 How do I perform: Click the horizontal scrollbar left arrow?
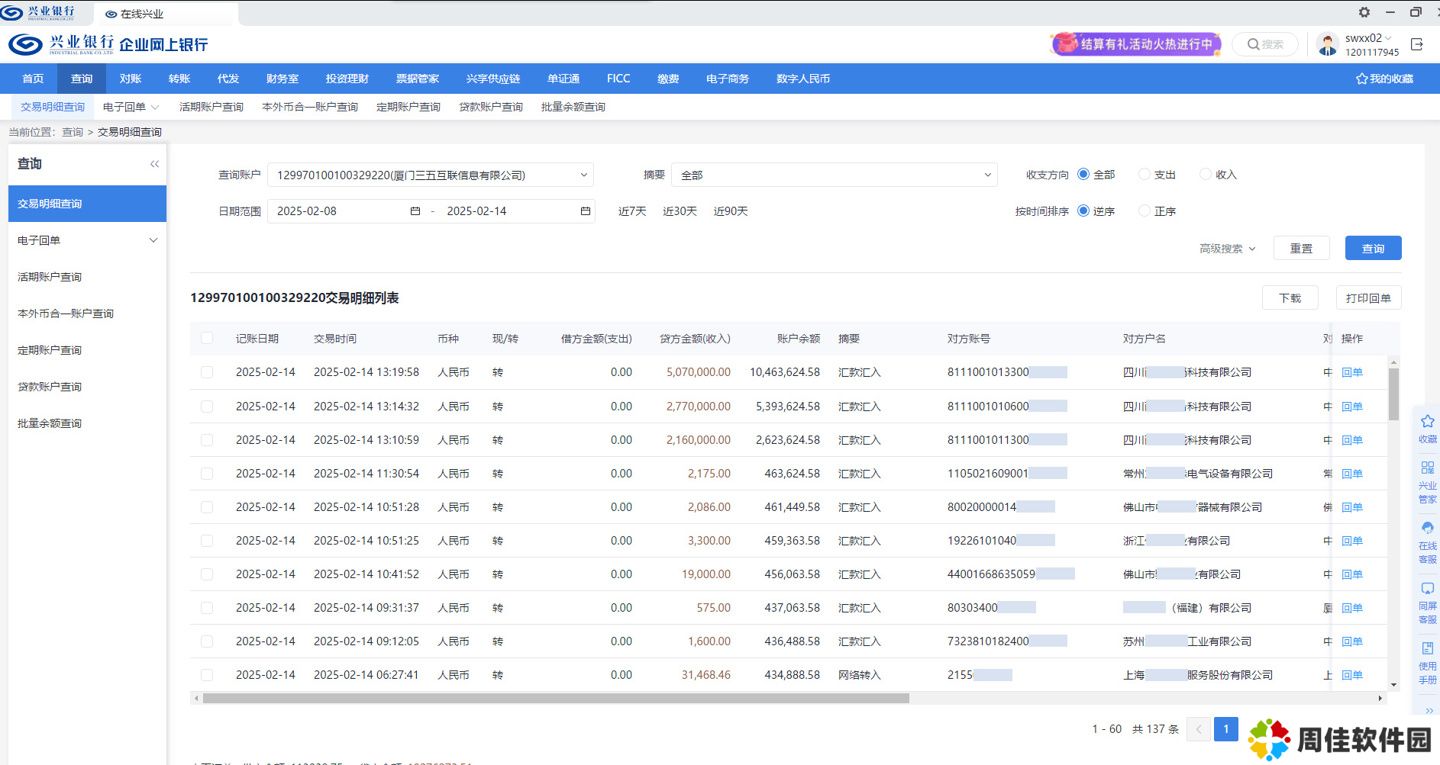tap(196, 698)
